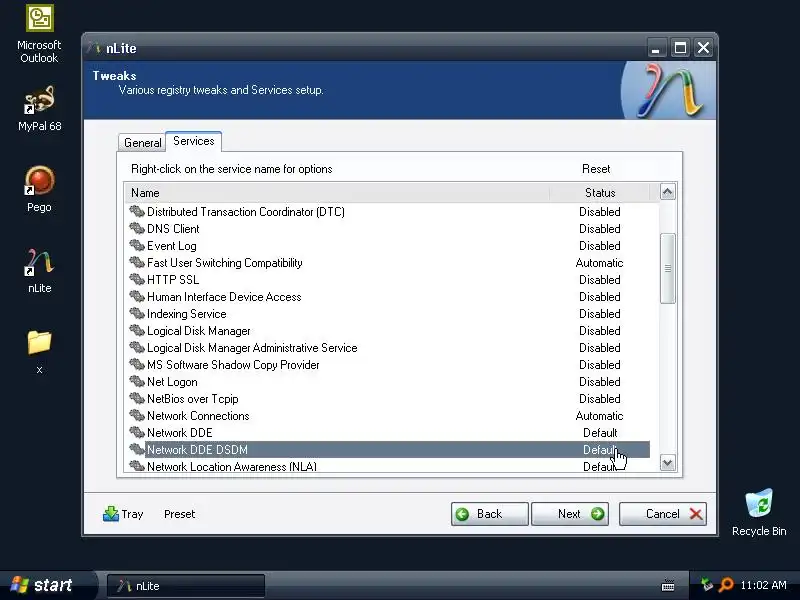Sort by the Status column header

[x=600, y=193]
